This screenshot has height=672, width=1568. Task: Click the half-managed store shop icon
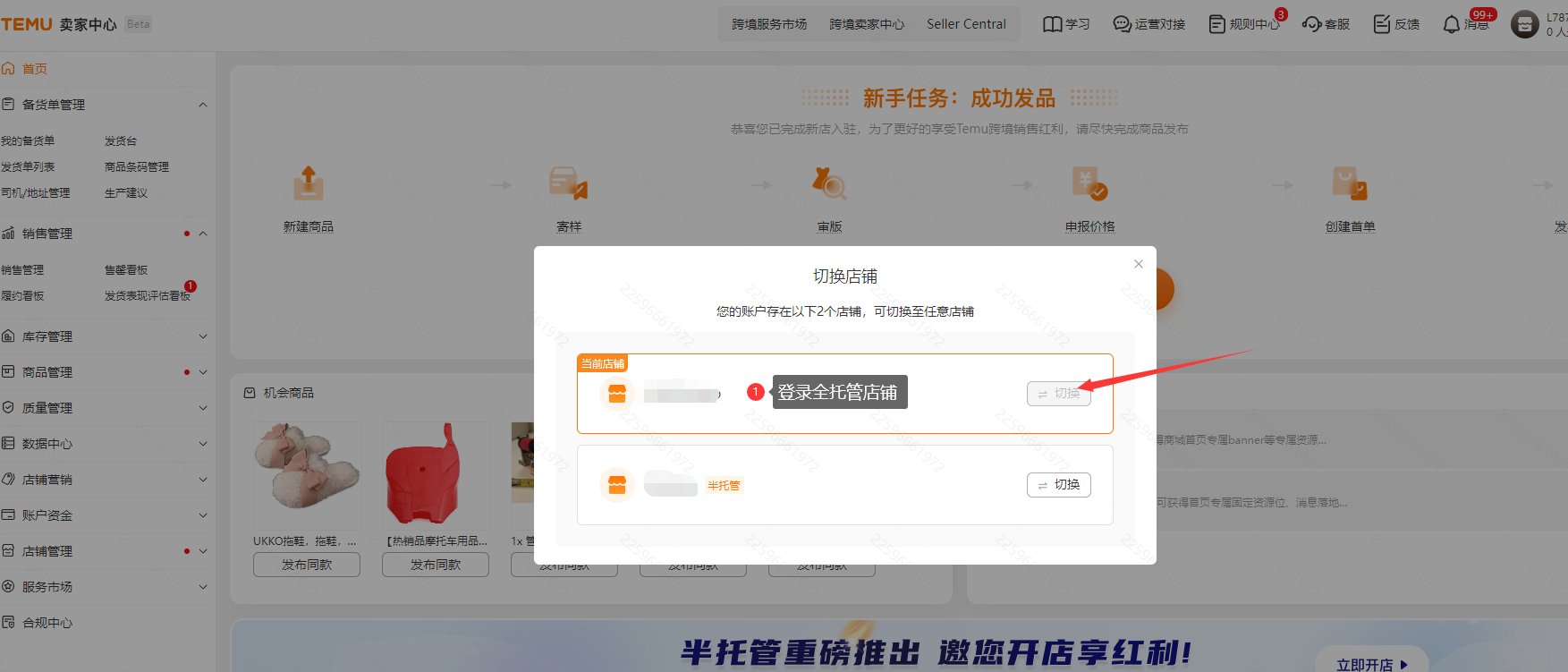(x=617, y=485)
